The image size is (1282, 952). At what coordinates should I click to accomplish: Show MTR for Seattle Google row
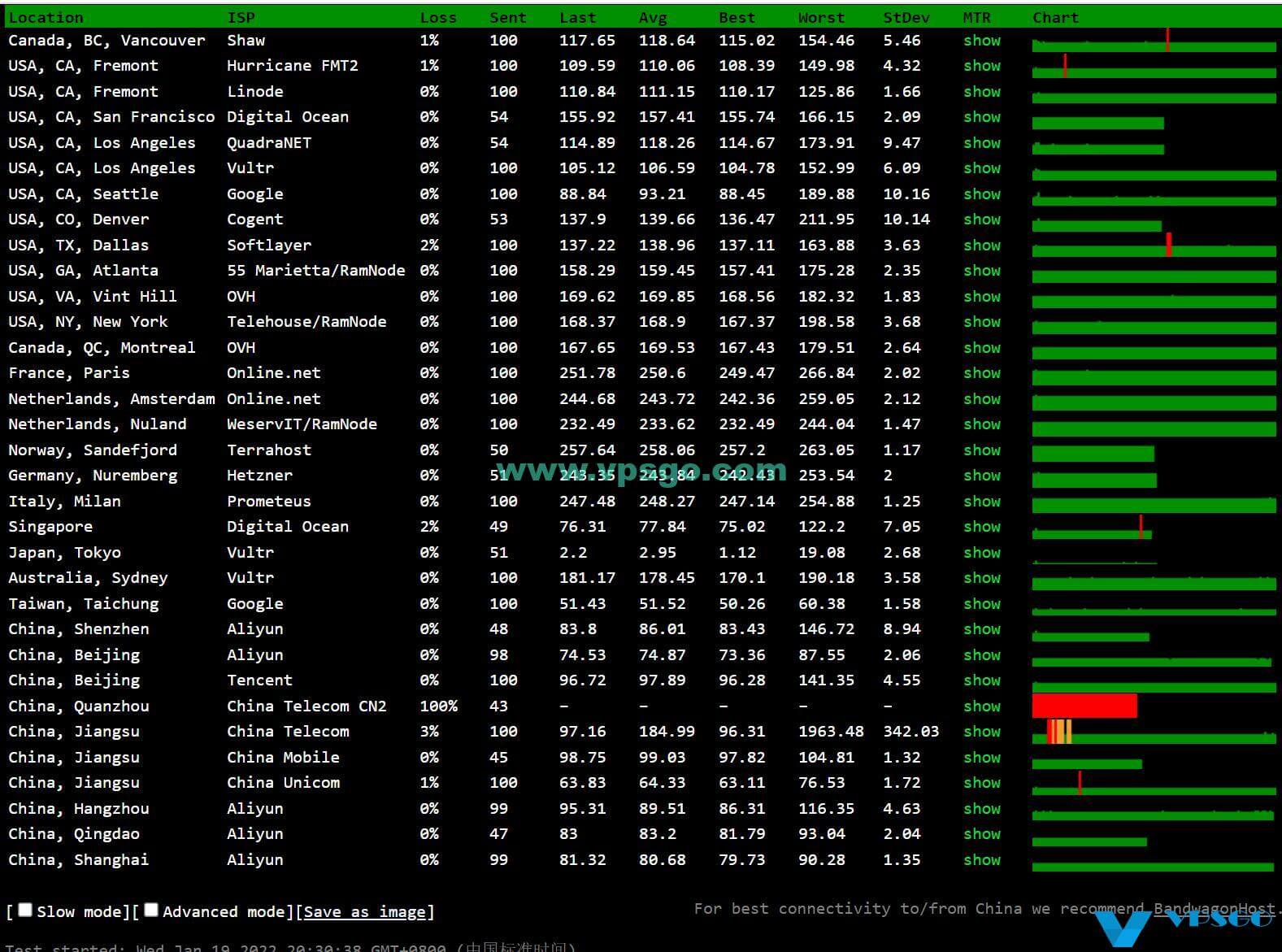[982, 194]
